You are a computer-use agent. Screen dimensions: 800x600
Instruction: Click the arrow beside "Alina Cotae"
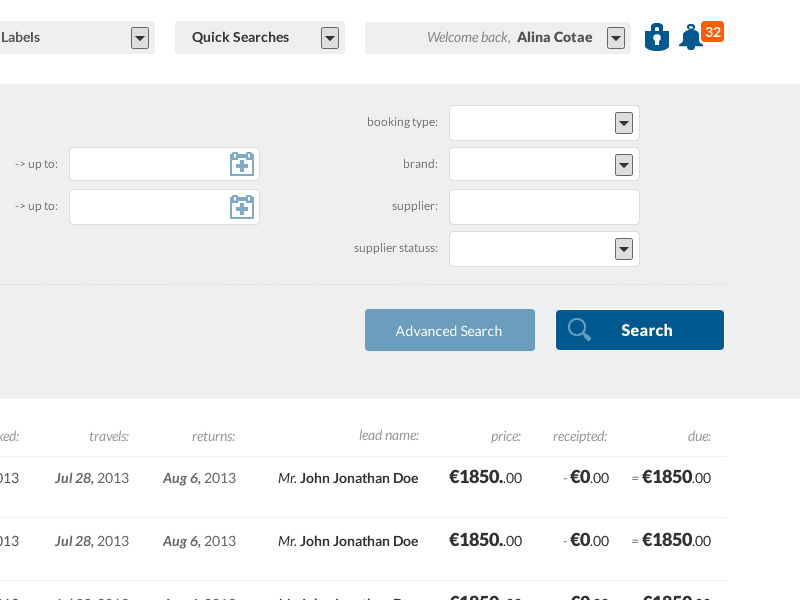[615, 37]
